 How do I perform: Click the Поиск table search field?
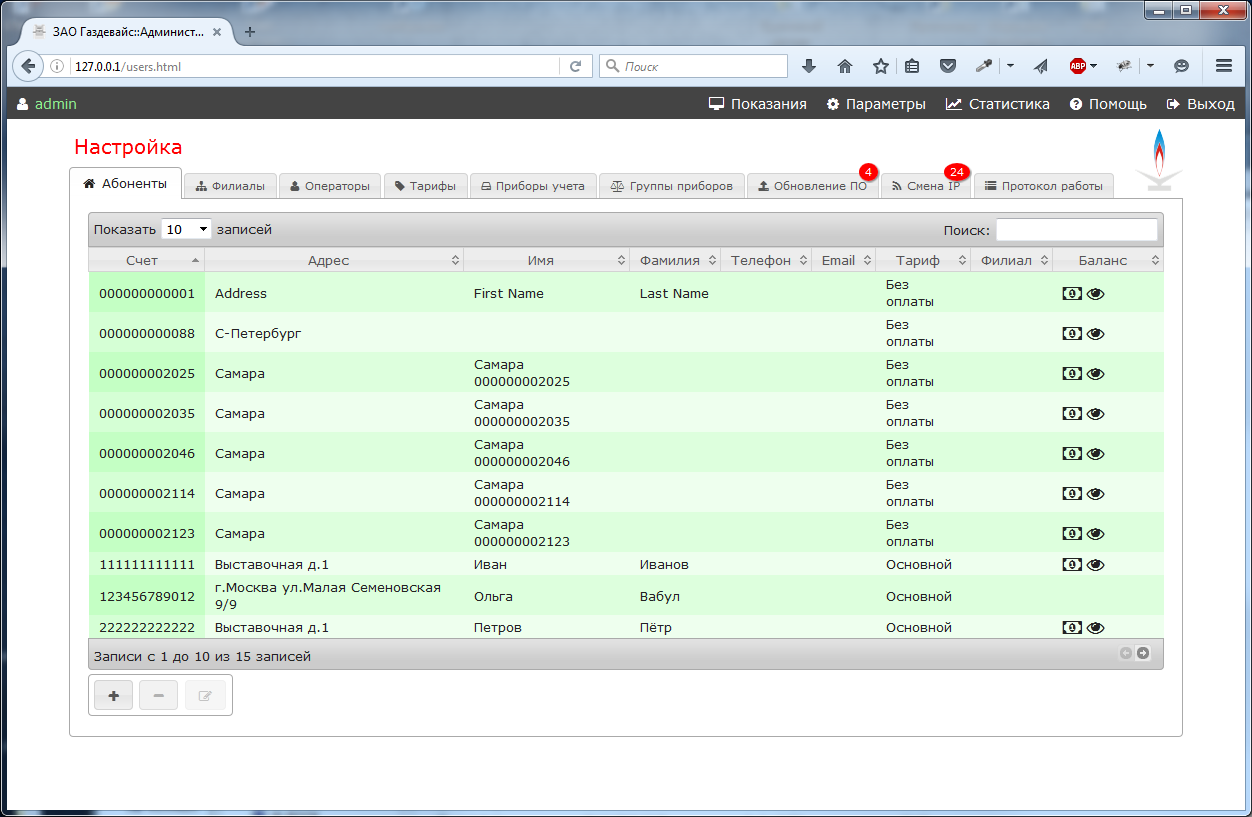[x=1076, y=230]
